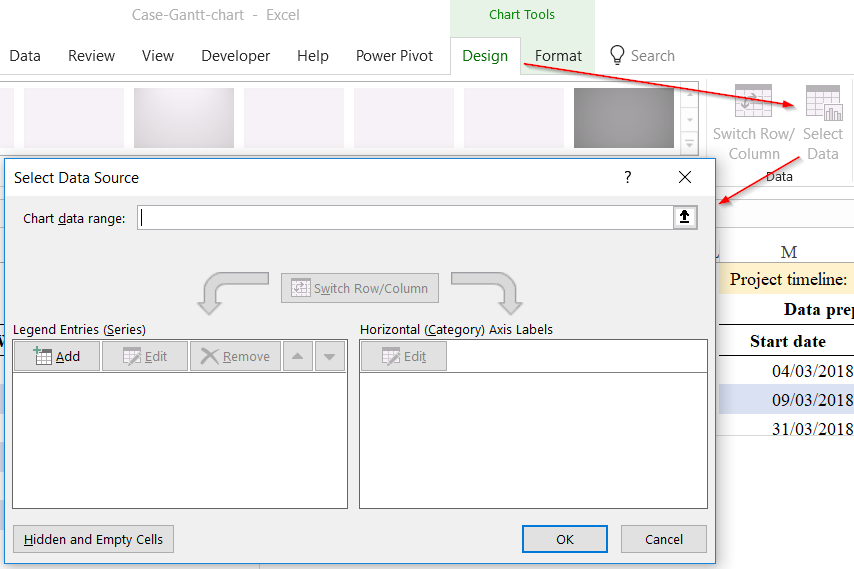Switch to the Format tab
The image size is (854, 569).
click(558, 56)
